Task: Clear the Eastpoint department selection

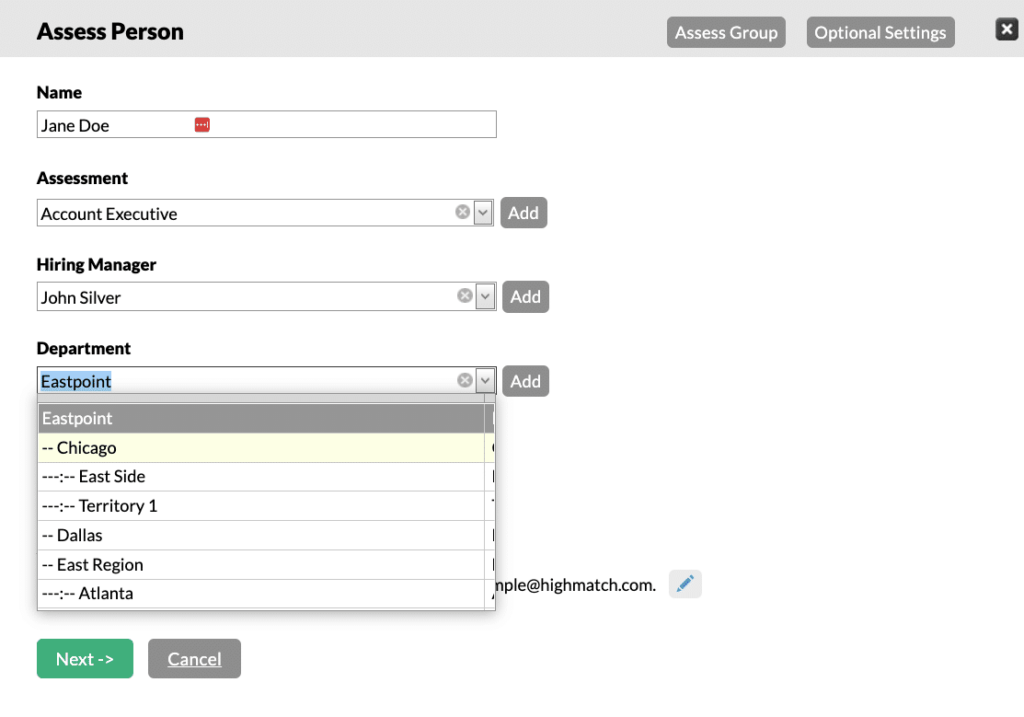Action: click(464, 379)
